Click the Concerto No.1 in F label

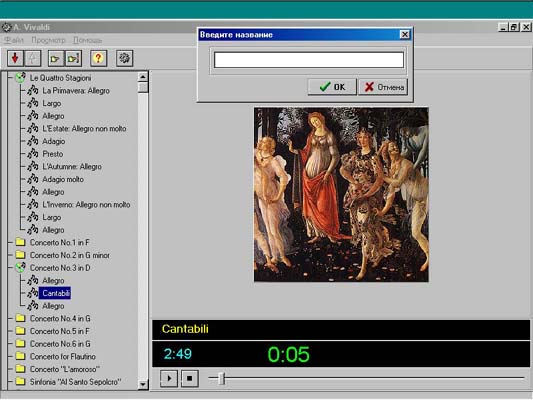click(x=59, y=242)
